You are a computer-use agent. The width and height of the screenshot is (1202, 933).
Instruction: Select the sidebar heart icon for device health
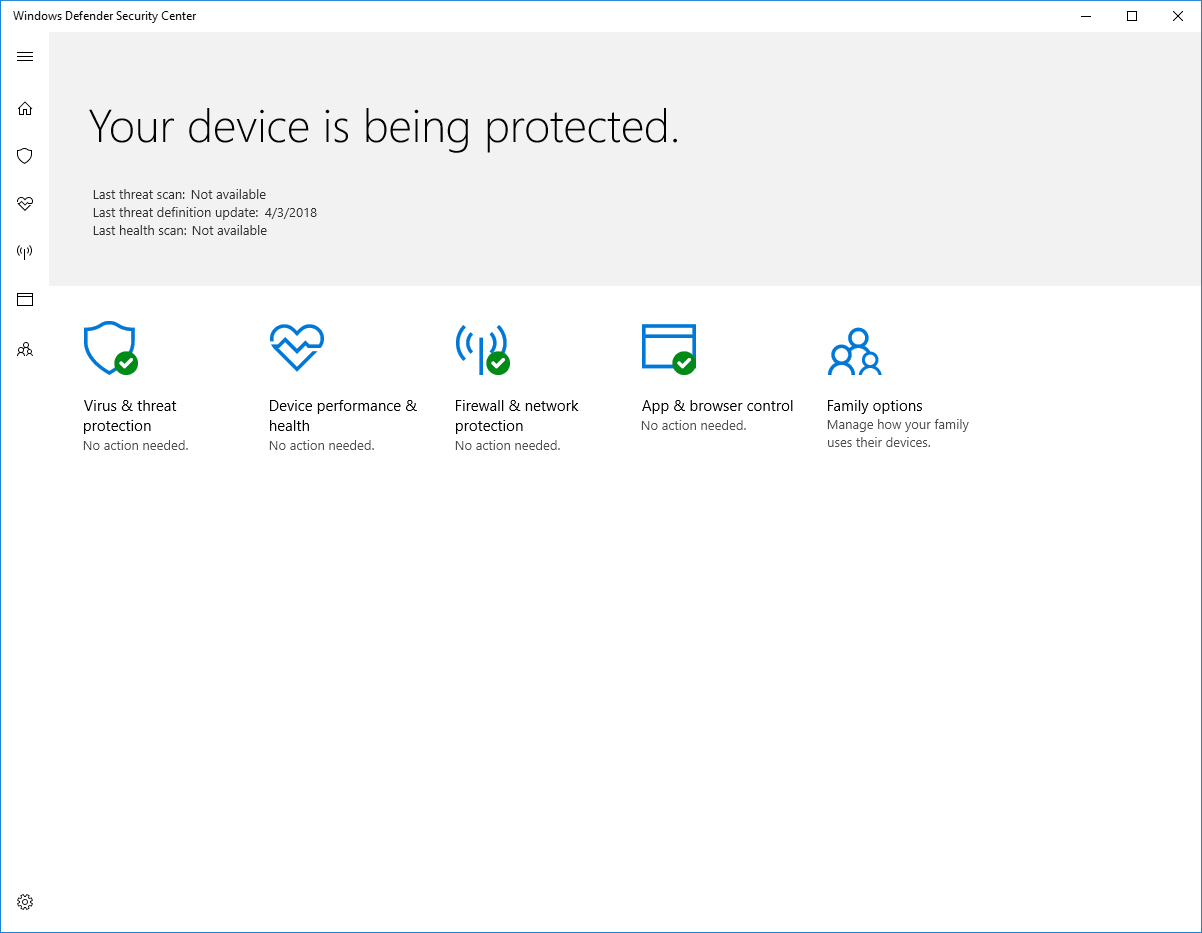pyautogui.click(x=25, y=204)
